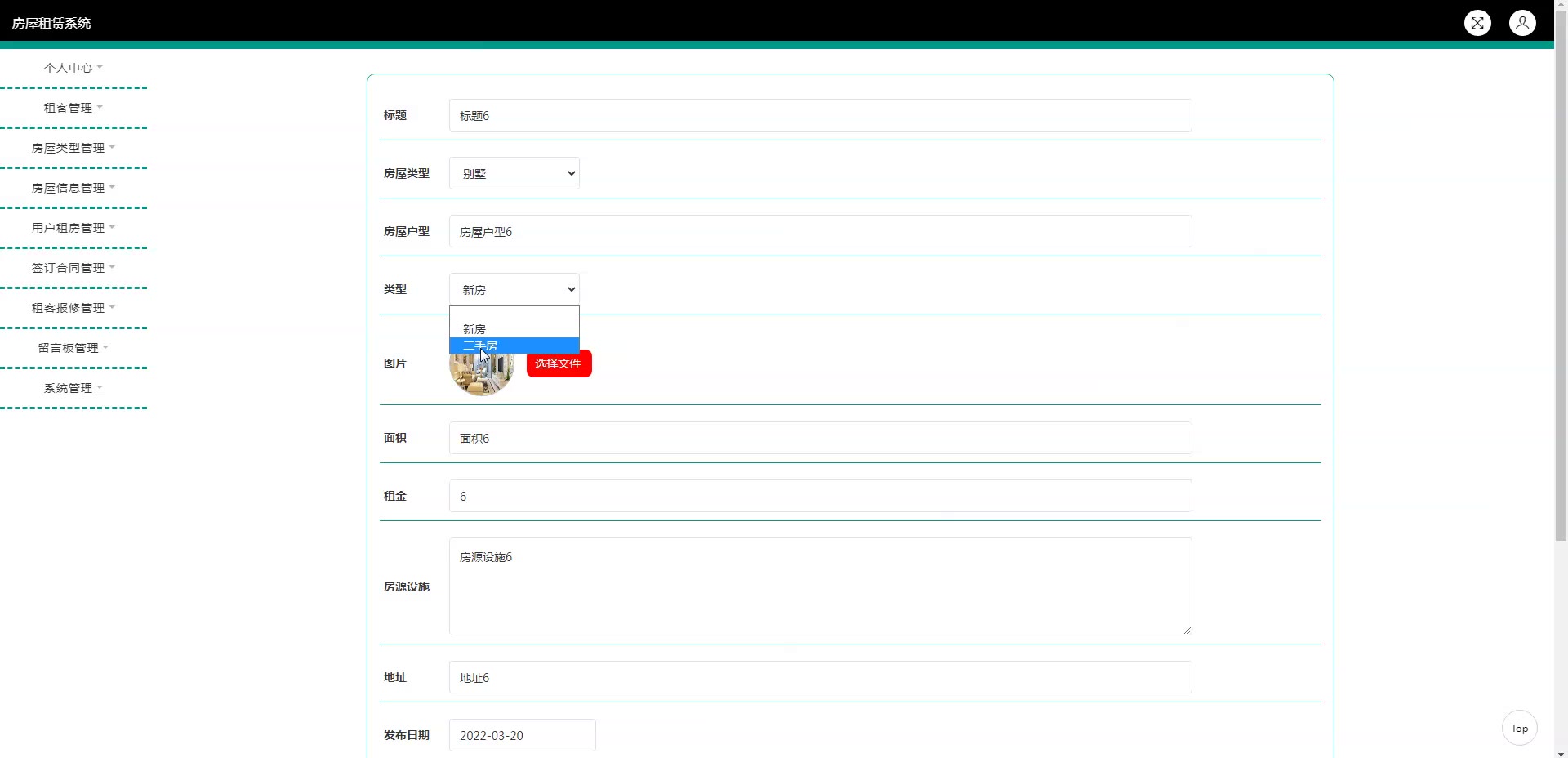Open the 租客报修管理 sidebar menu
Screen dimensions: 1568x758
tap(73, 308)
